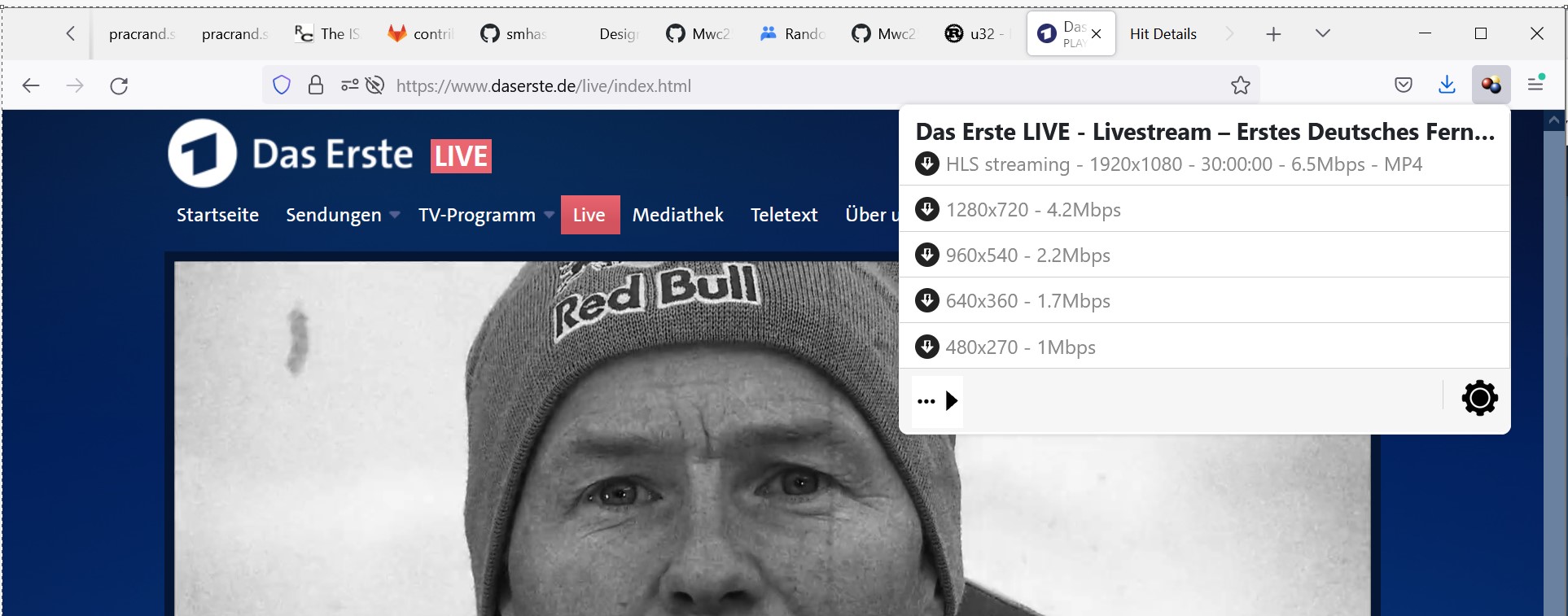The image size is (1568, 616).
Task: Select the Live navigation item
Action: coord(589,215)
